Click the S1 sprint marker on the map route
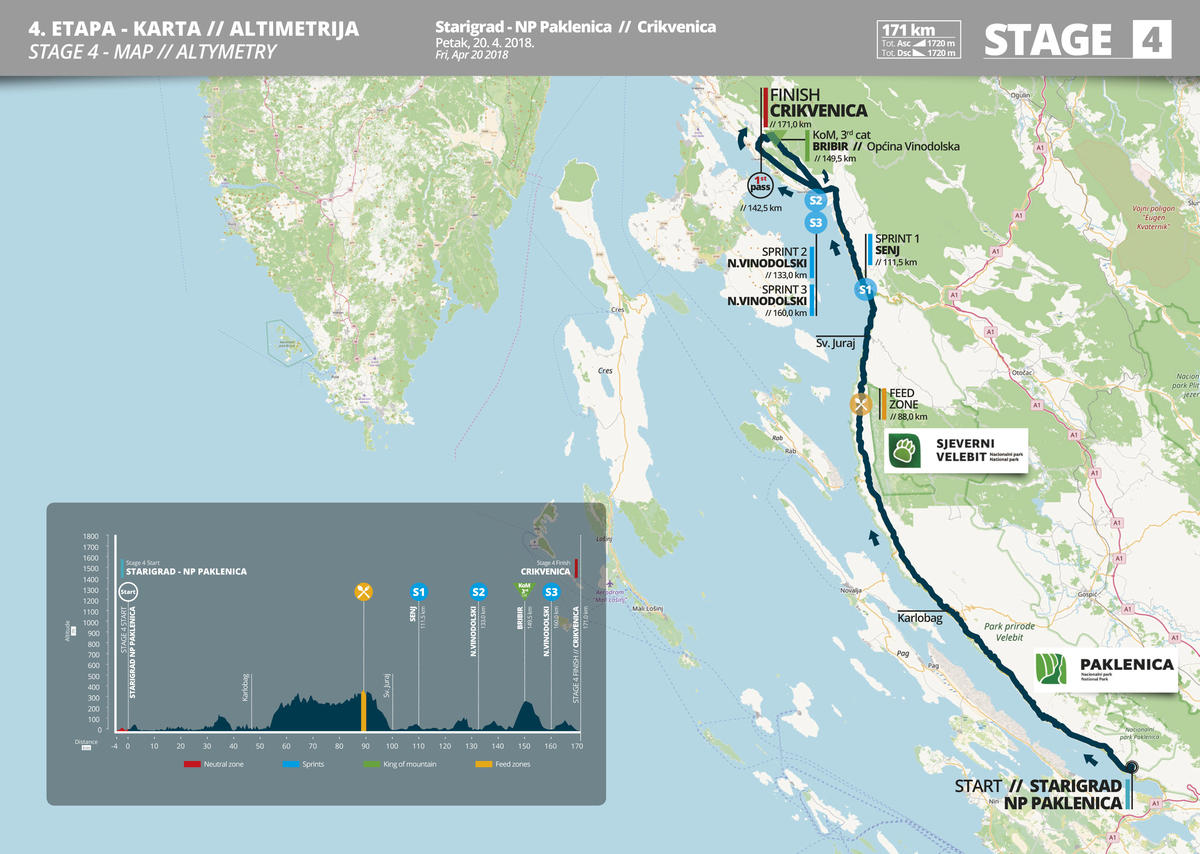 [x=865, y=290]
